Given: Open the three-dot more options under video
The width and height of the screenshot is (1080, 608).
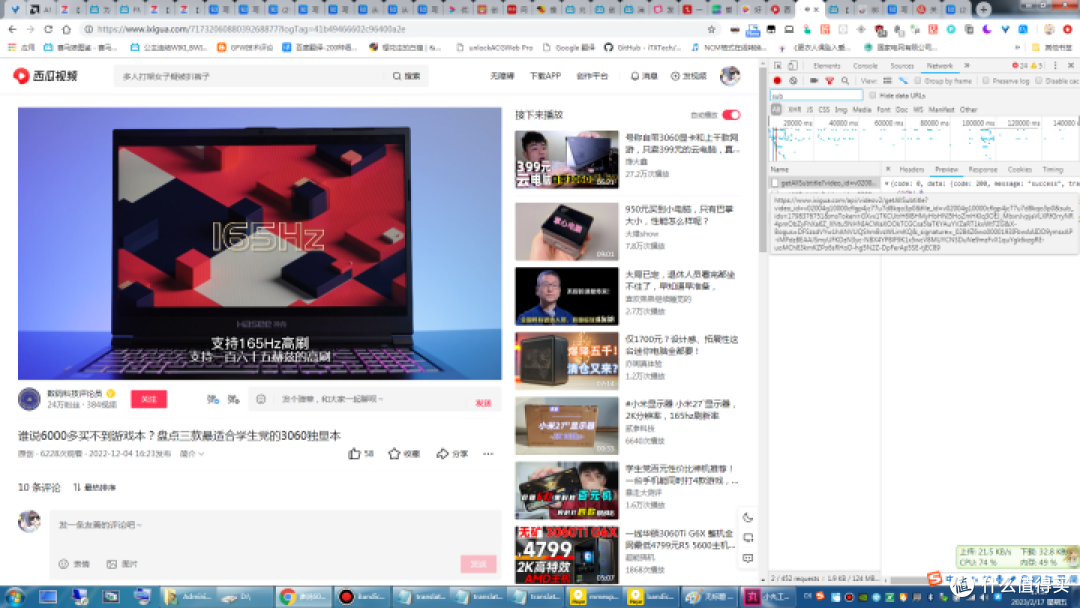Looking at the screenshot, I should [x=488, y=453].
